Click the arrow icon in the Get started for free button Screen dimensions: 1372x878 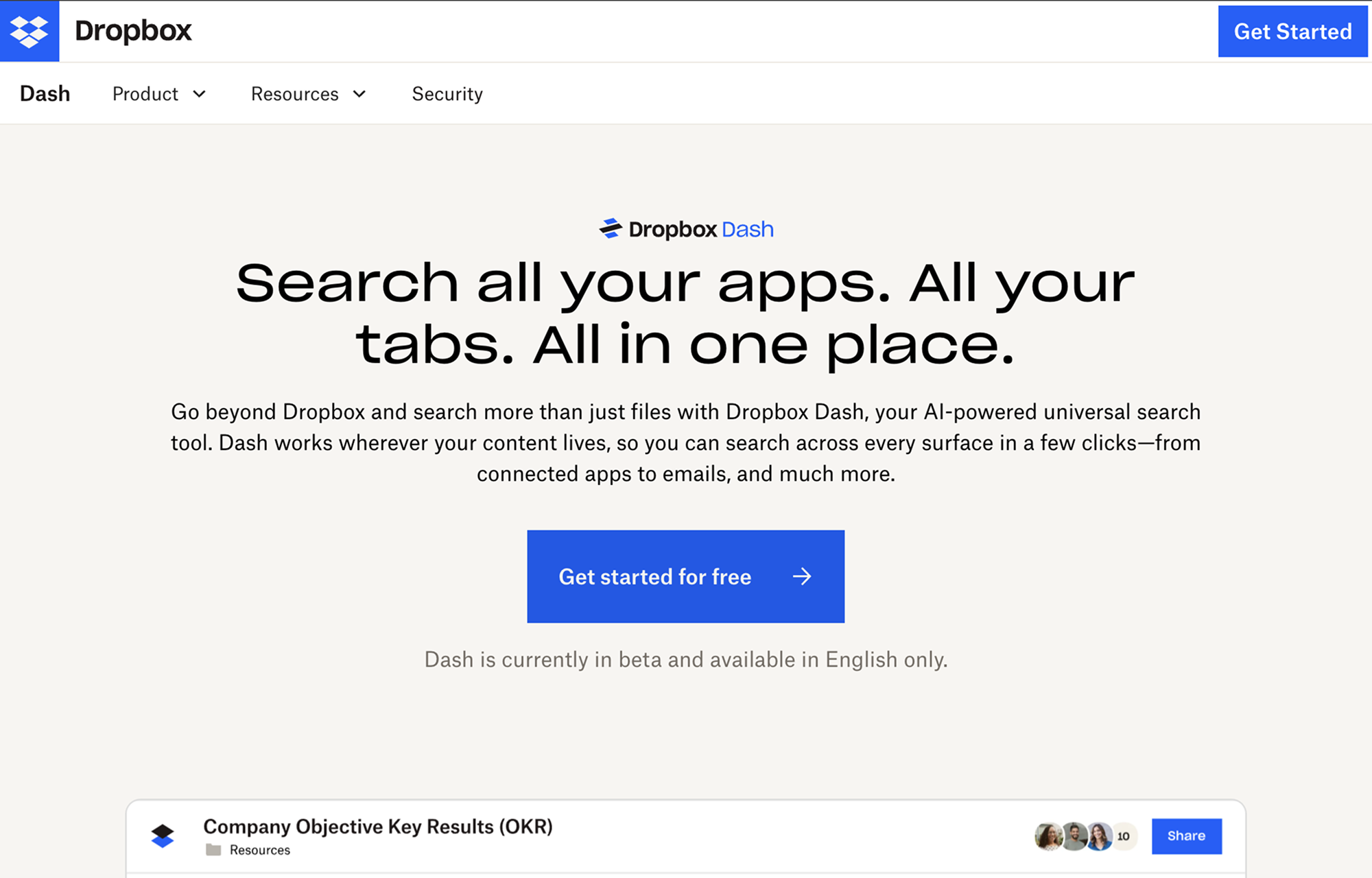point(801,576)
